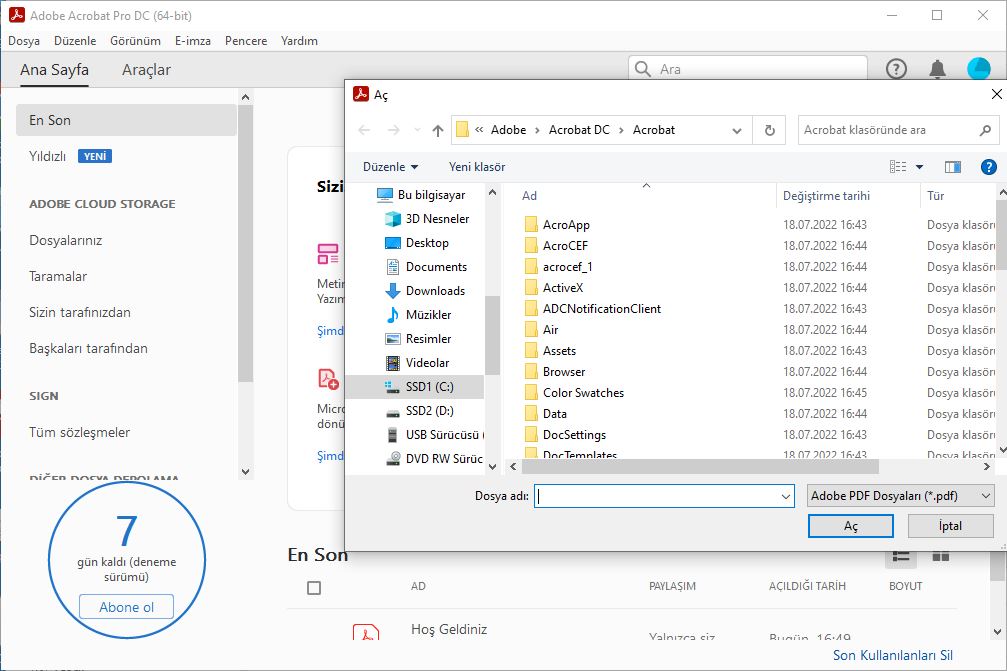Select Documents in navigation tree

(426, 266)
